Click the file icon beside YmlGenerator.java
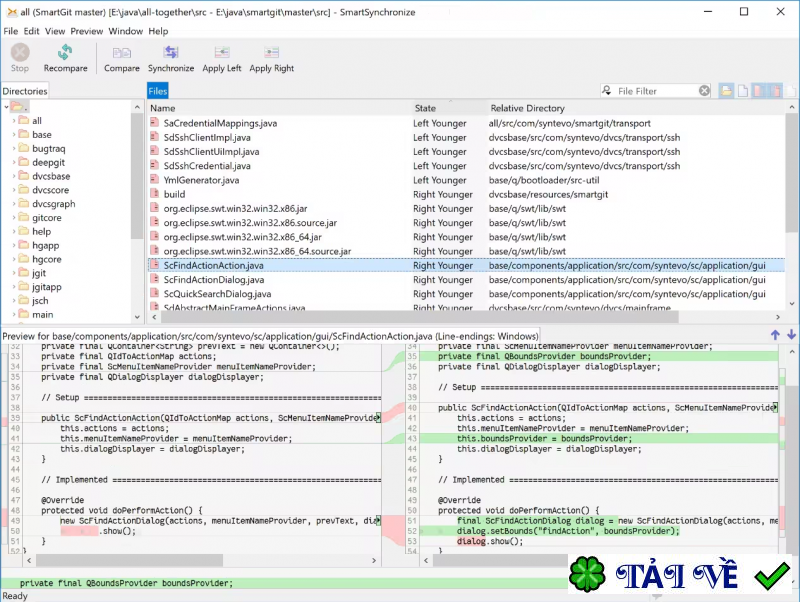The width and height of the screenshot is (800, 602). 155,179
